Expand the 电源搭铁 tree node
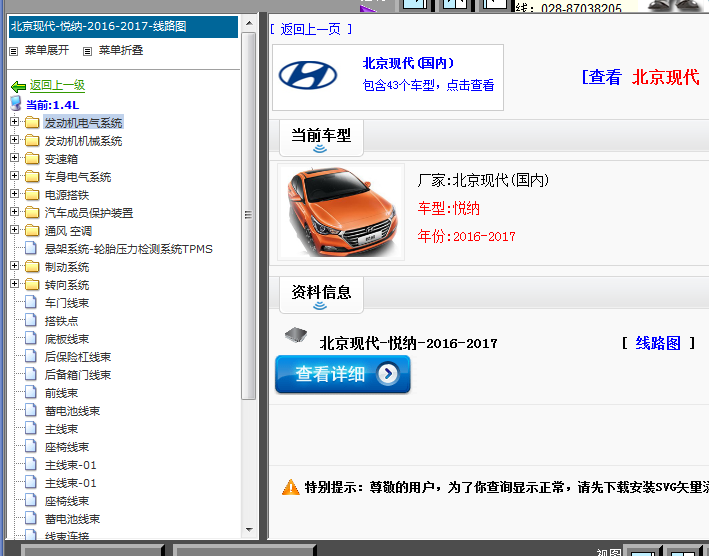Screen dimensions: 709x556 [14, 194]
